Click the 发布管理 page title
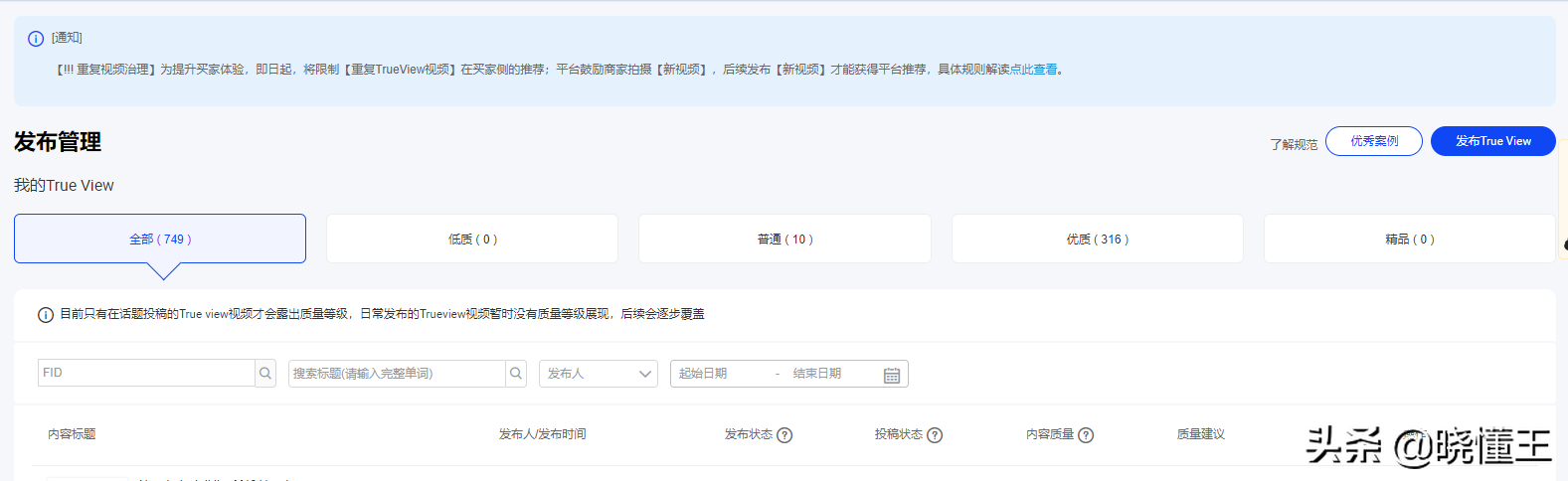This screenshot has height=481, width=1568. pos(58,142)
